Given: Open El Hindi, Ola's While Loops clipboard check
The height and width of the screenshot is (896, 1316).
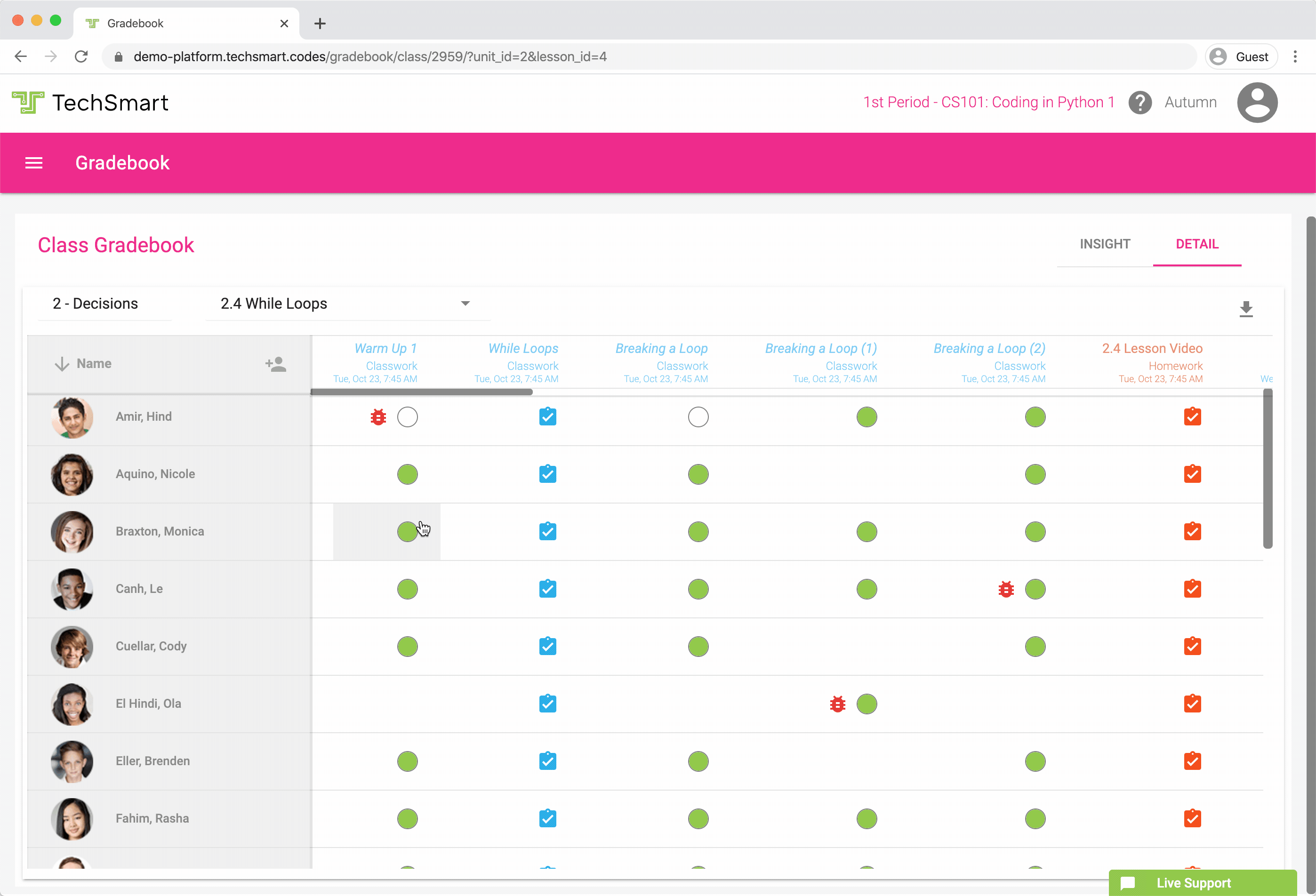Looking at the screenshot, I should 547,704.
